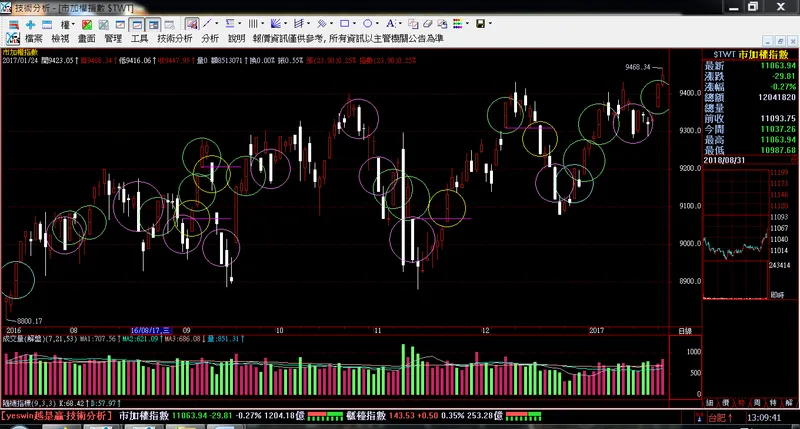Viewport: 800px width, 429px height.
Task: Click the blue cross-arrows move icon
Action: point(31,24)
